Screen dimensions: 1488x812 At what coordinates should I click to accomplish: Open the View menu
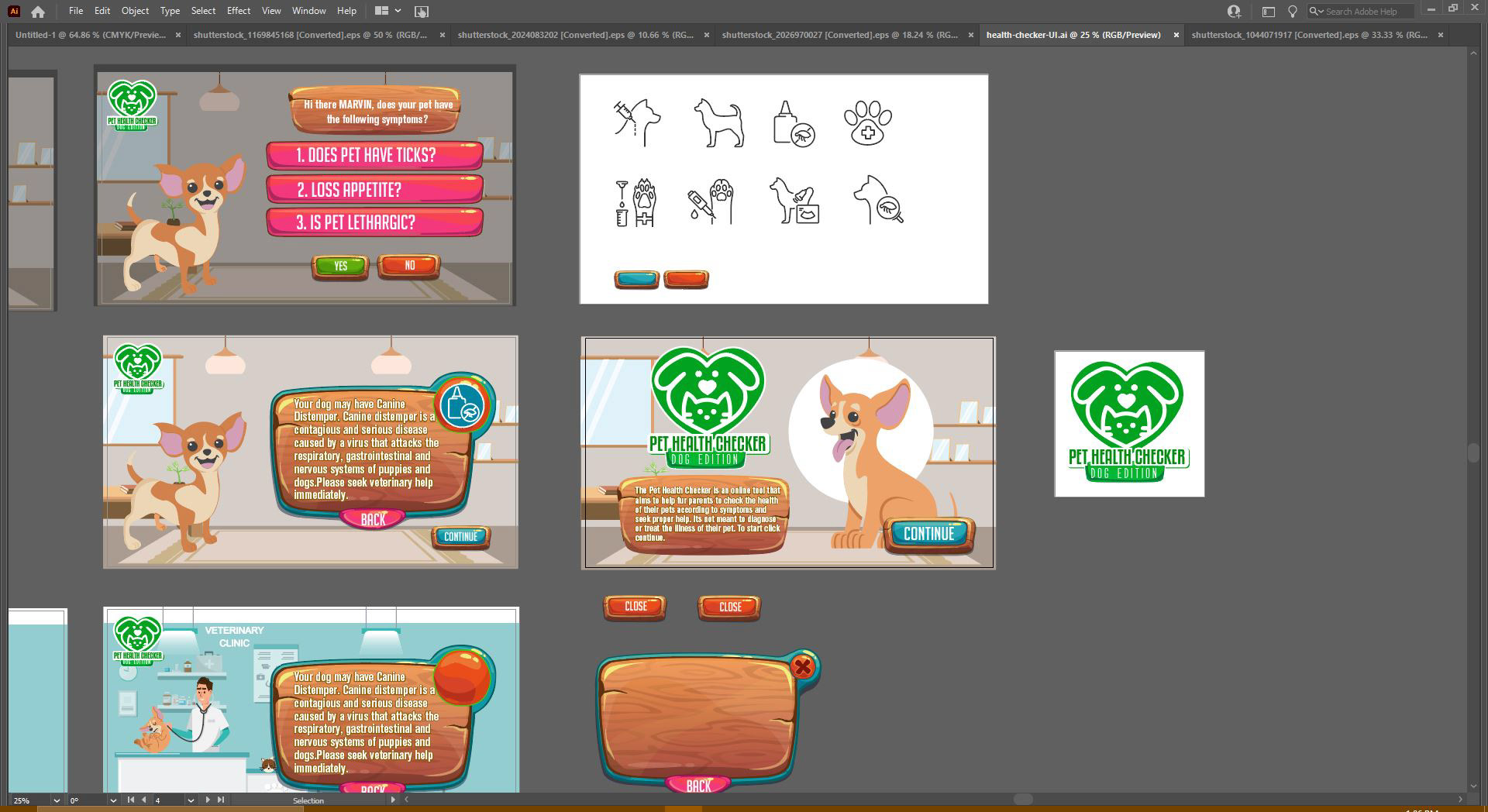tap(271, 11)
